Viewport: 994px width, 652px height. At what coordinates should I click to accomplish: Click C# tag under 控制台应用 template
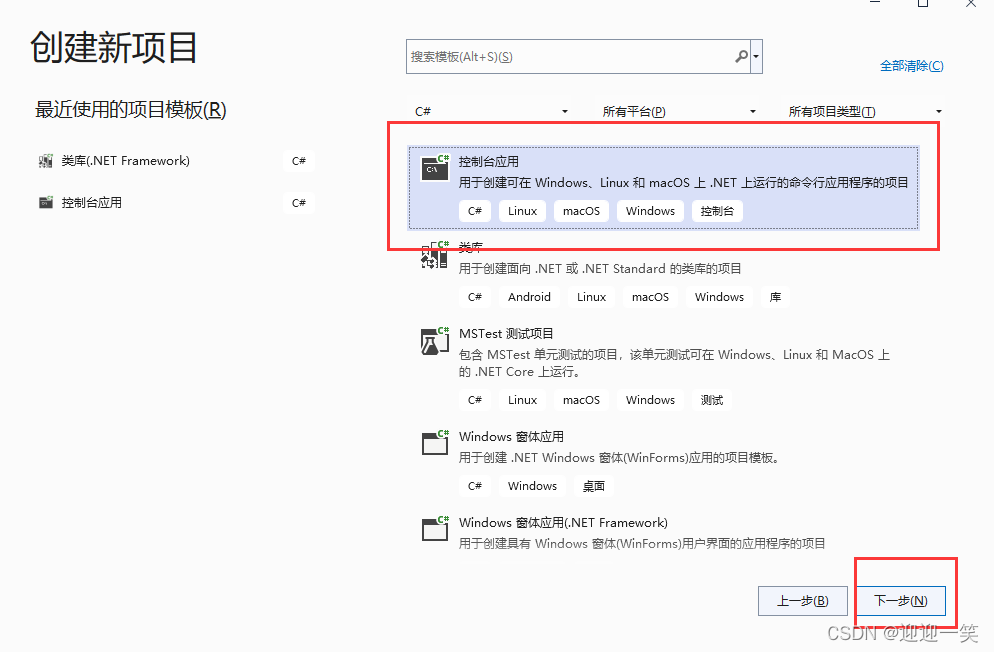475,211
